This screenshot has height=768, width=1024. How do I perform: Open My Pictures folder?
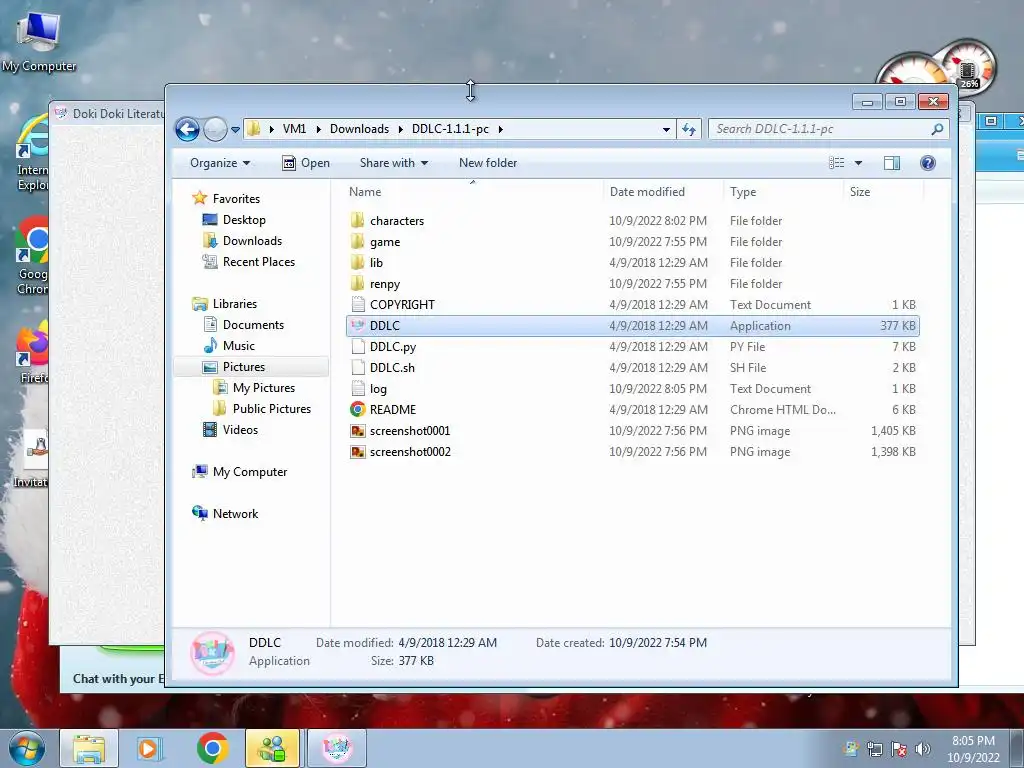tap(264, 388)
